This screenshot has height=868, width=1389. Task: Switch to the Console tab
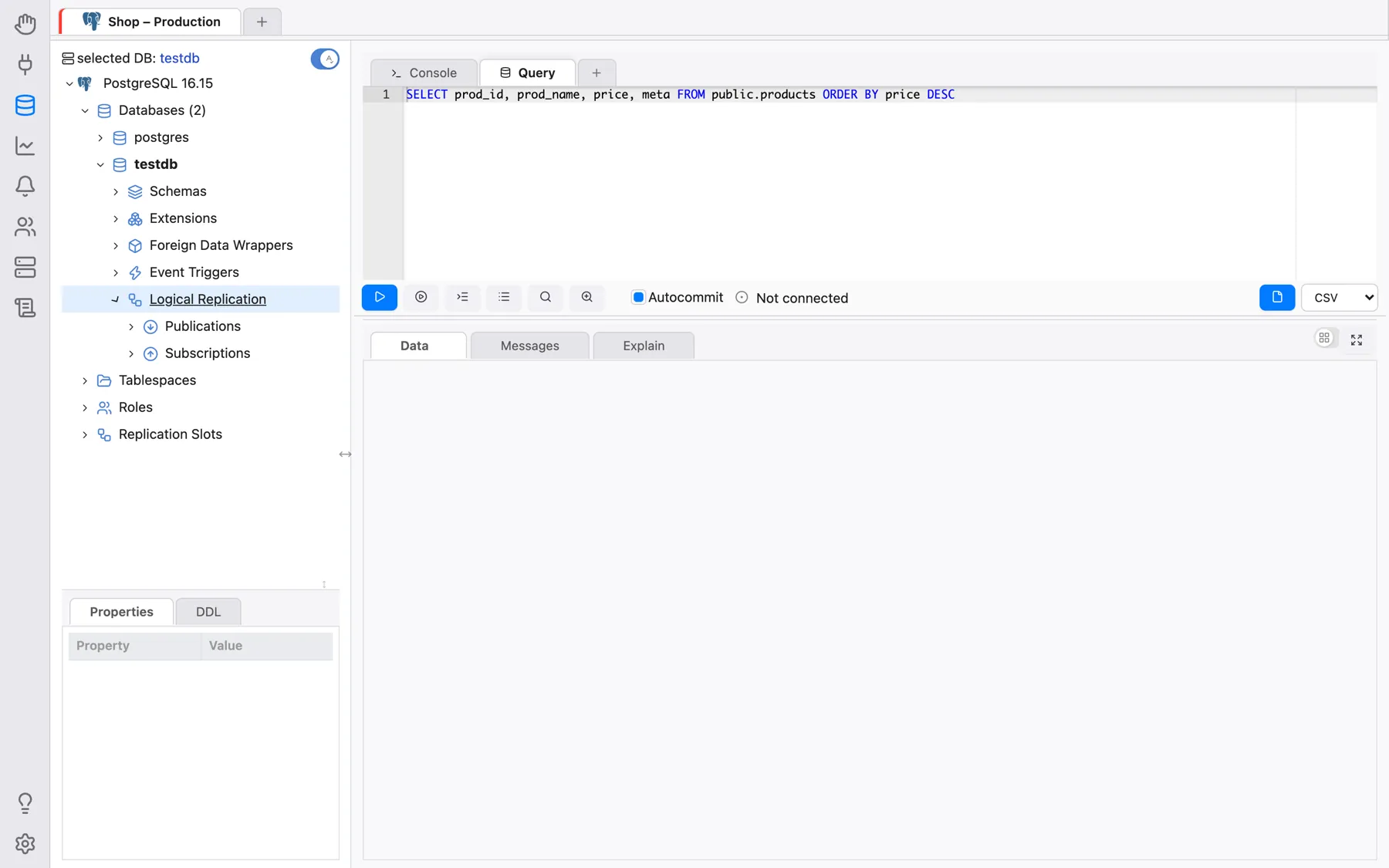(424, 73)
